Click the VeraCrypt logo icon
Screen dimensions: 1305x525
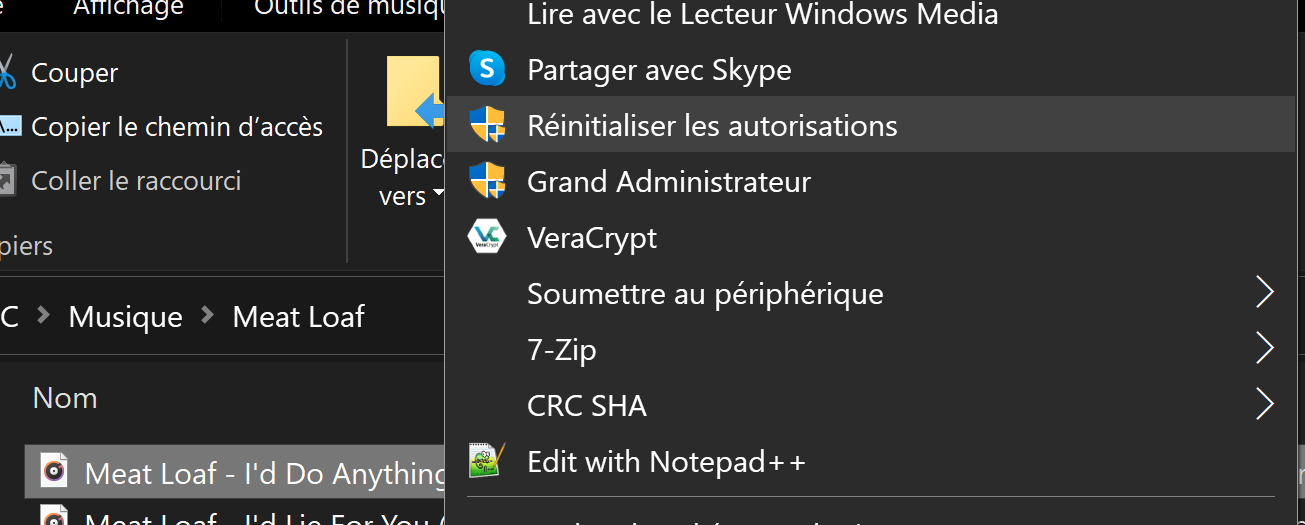click(487, 237)
